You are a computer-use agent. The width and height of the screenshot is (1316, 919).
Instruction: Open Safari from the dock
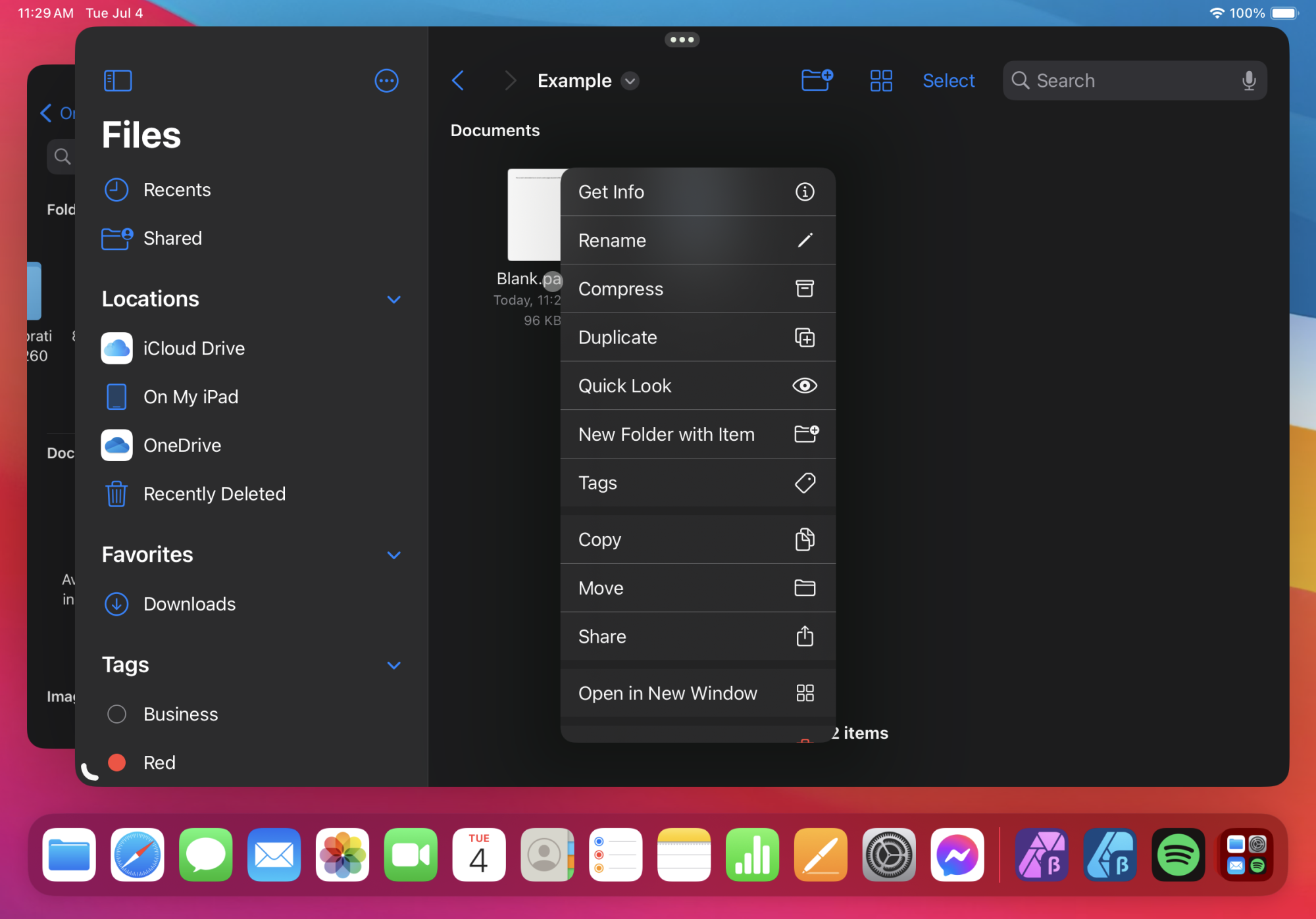click(138, 855)
